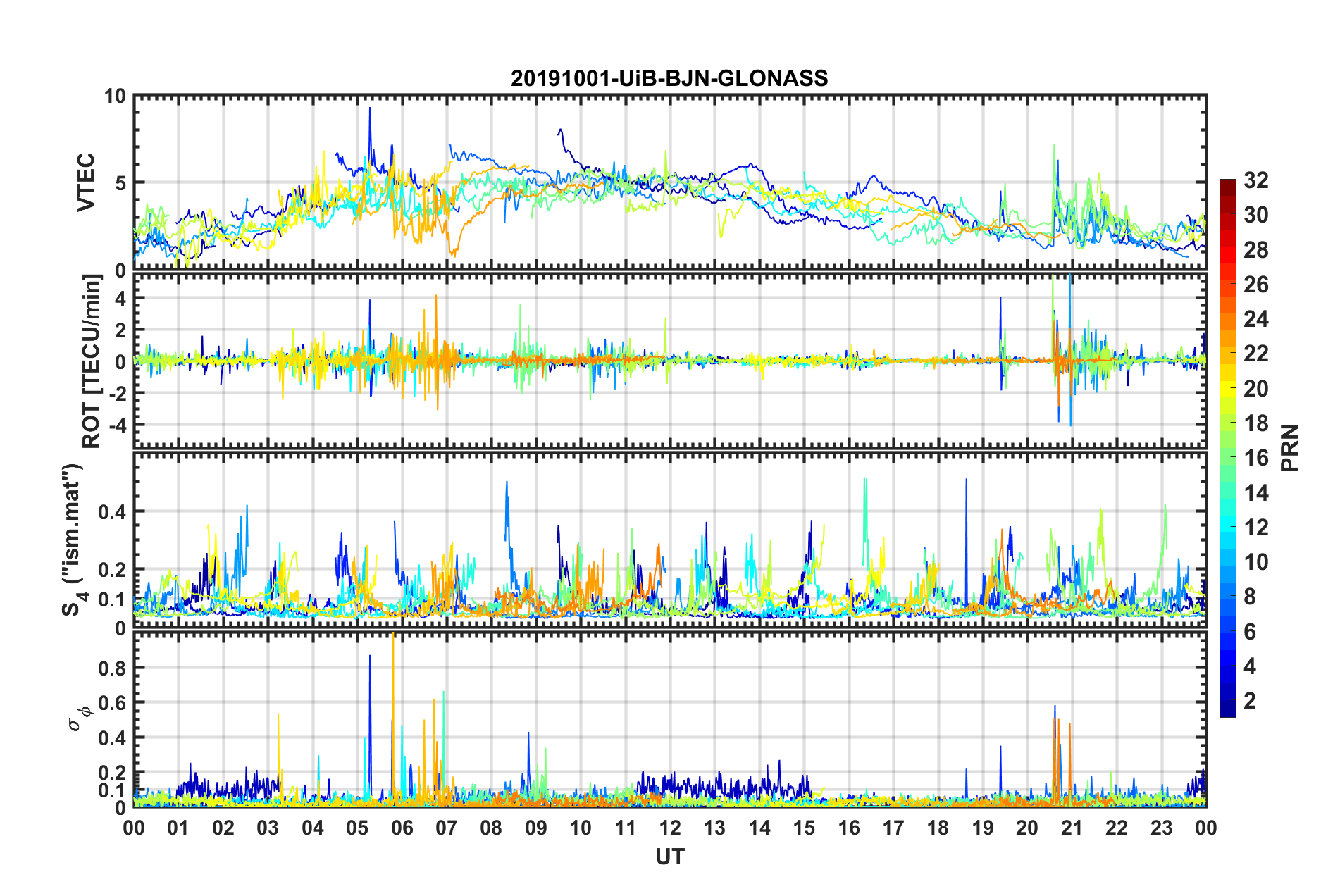Viewport: 1340px width, 896px height.
Task: Click x-axis tick label 12
Action: tap(670, 828)
